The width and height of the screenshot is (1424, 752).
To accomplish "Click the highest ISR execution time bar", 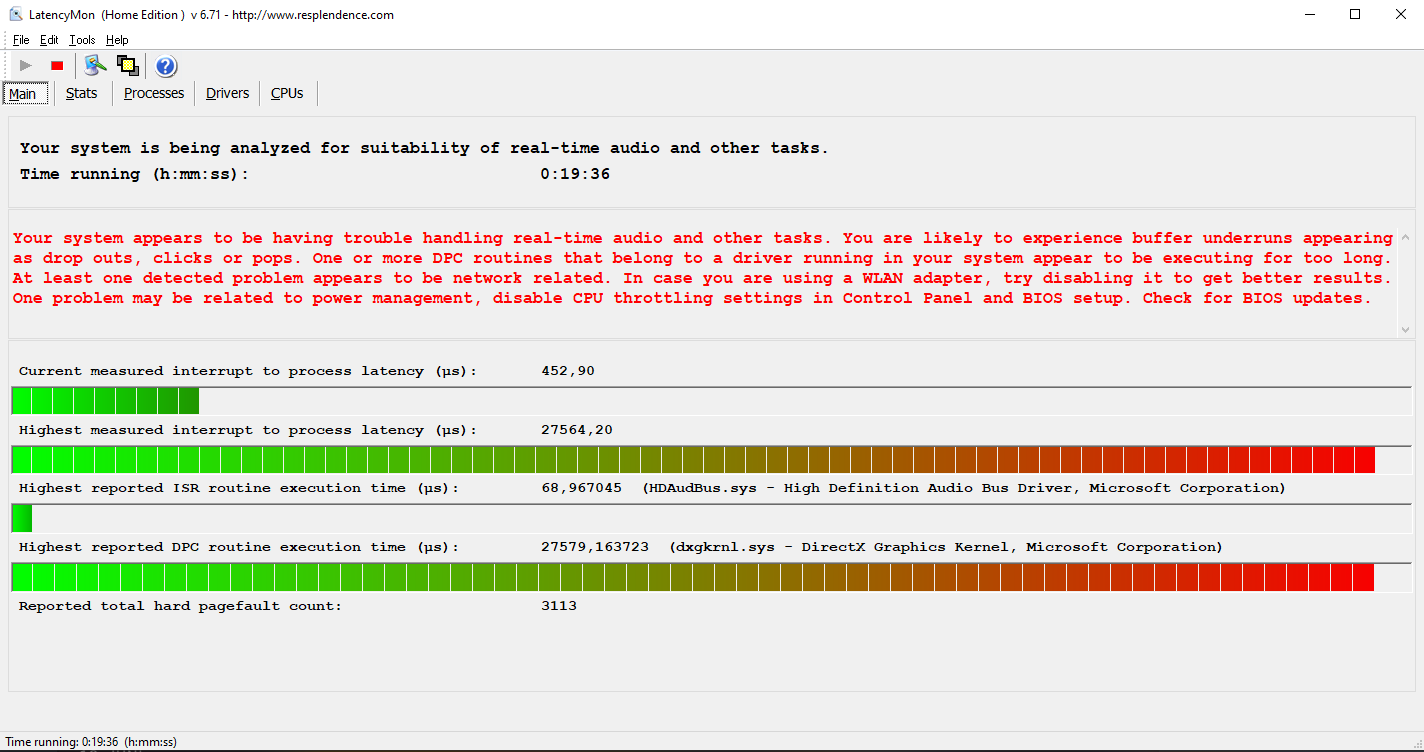I will pos(711,518).
